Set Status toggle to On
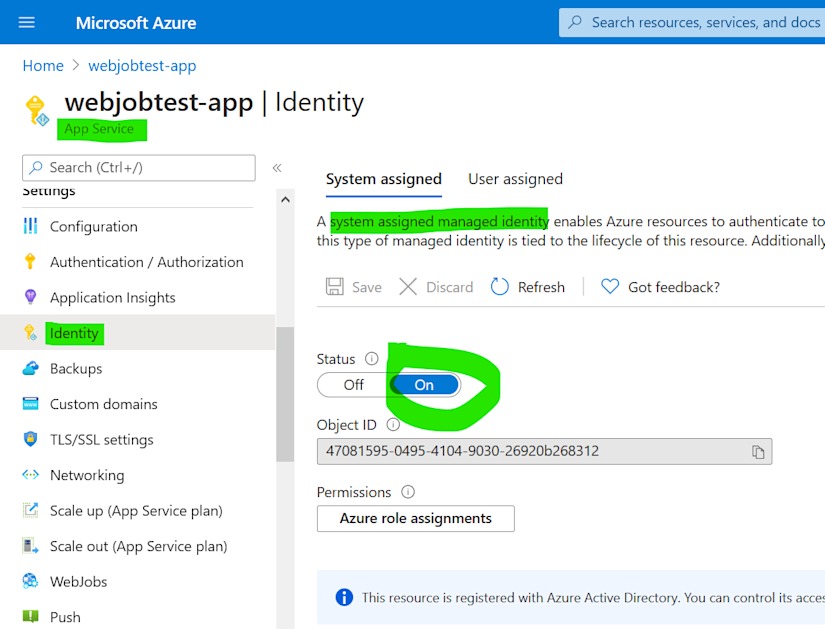The width and height of the screenshot is (825, 629). (x=424, y=385)
